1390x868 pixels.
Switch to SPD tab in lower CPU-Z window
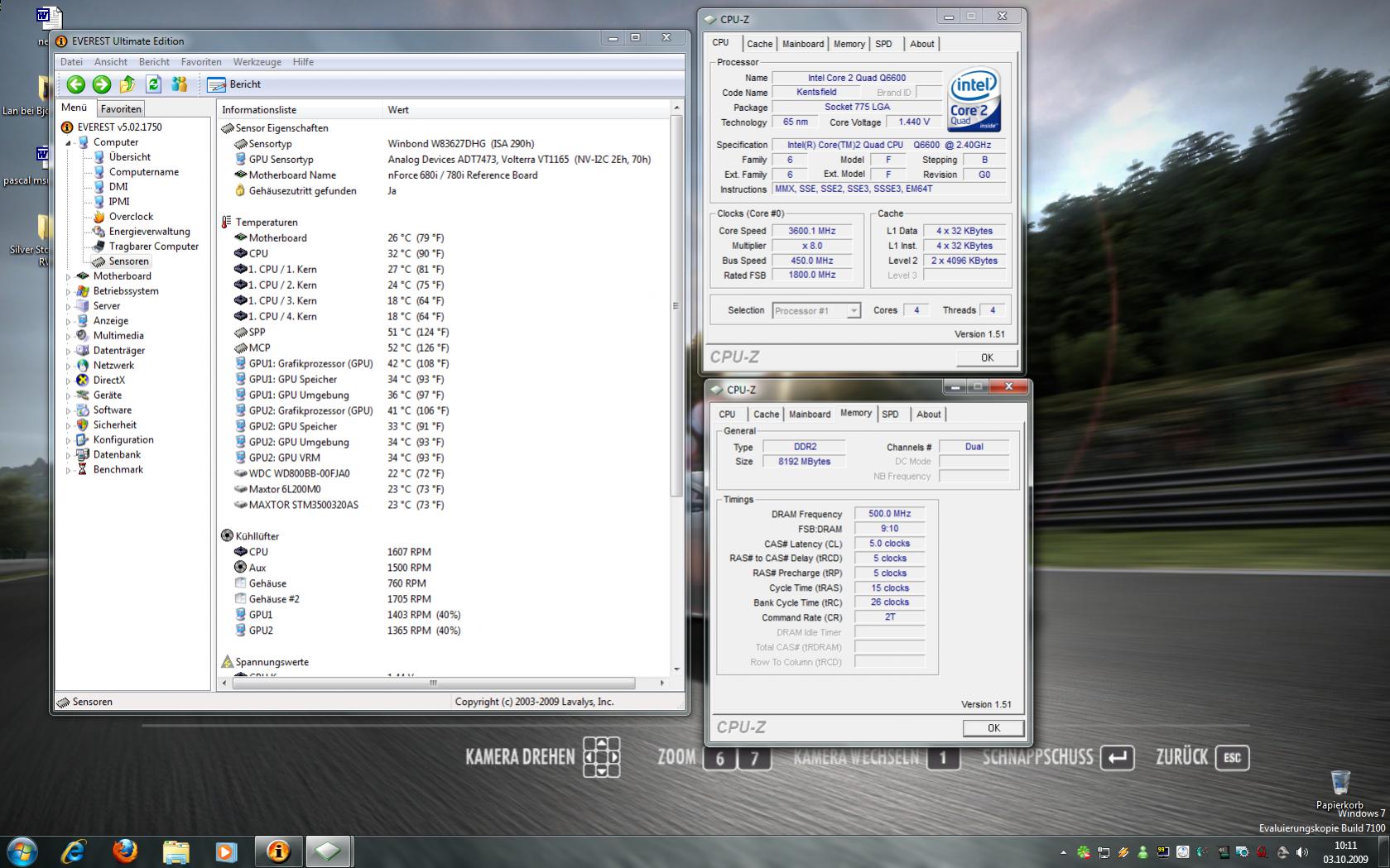[x=890, y=415]
